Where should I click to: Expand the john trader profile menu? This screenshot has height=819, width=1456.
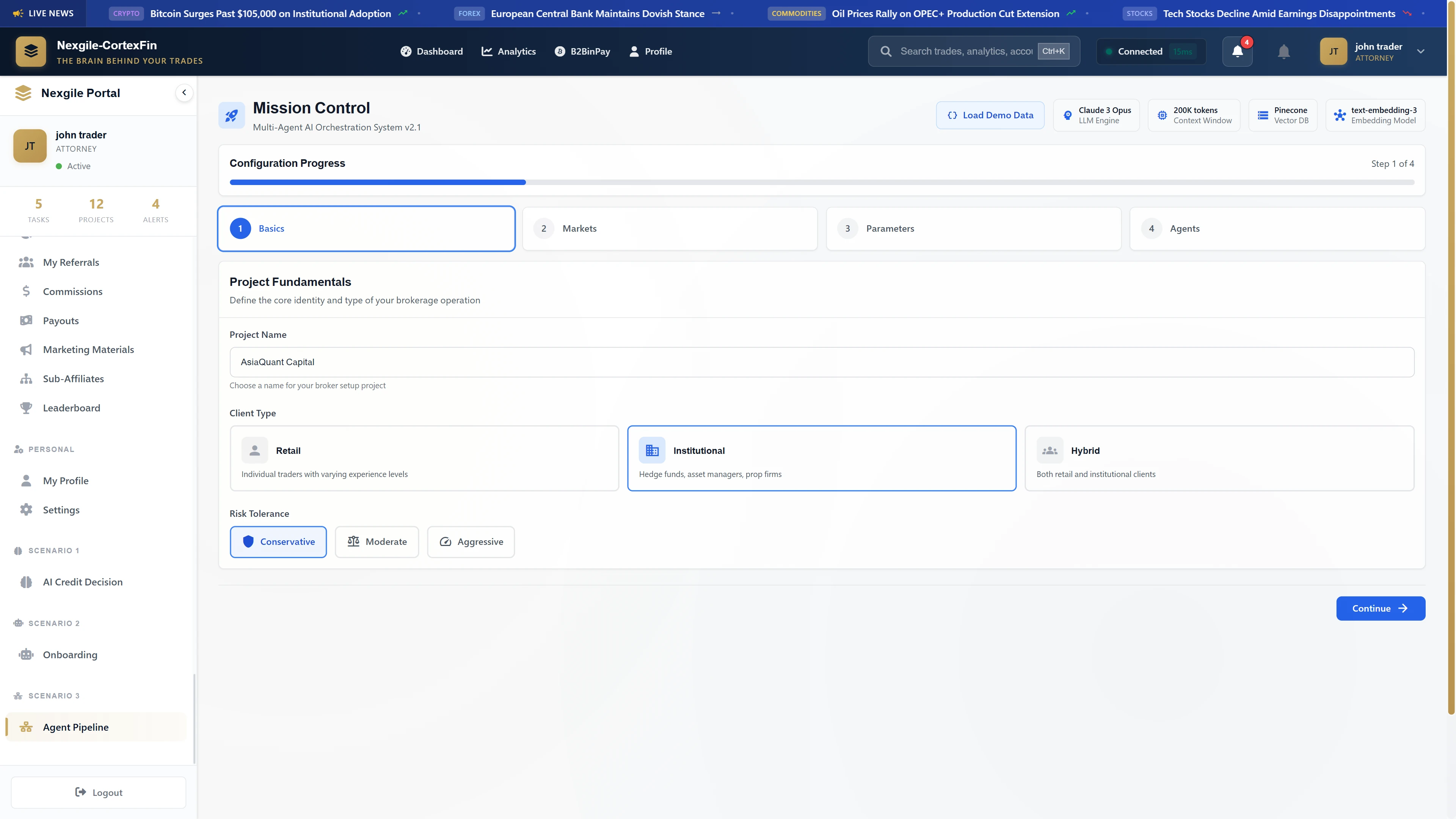[1421, 52]
